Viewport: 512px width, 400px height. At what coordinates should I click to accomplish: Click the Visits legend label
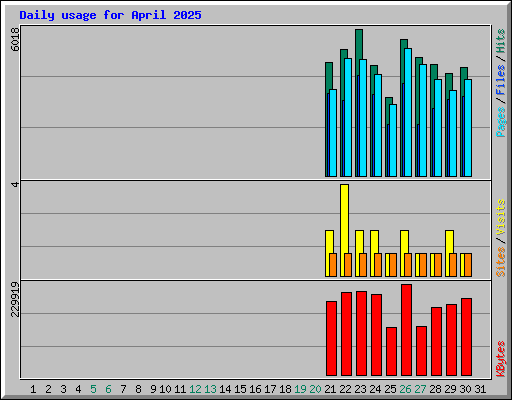500,218
